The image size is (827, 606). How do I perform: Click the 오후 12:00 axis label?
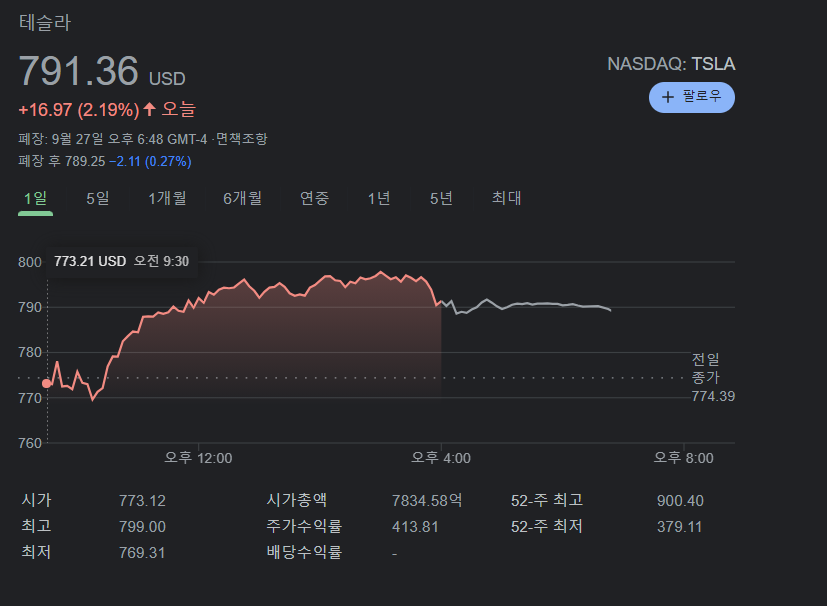coord(198,458)
